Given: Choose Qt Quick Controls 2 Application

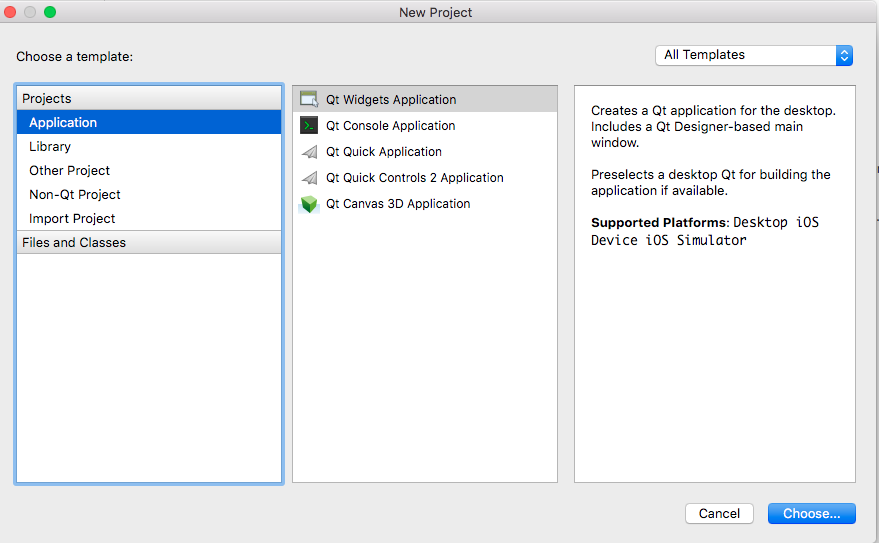Looking at the screenshot, I should pos(425,178).
